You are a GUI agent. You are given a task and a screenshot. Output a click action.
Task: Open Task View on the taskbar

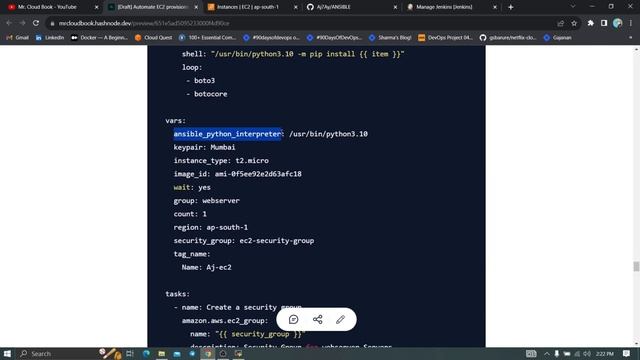click(130, 353)
